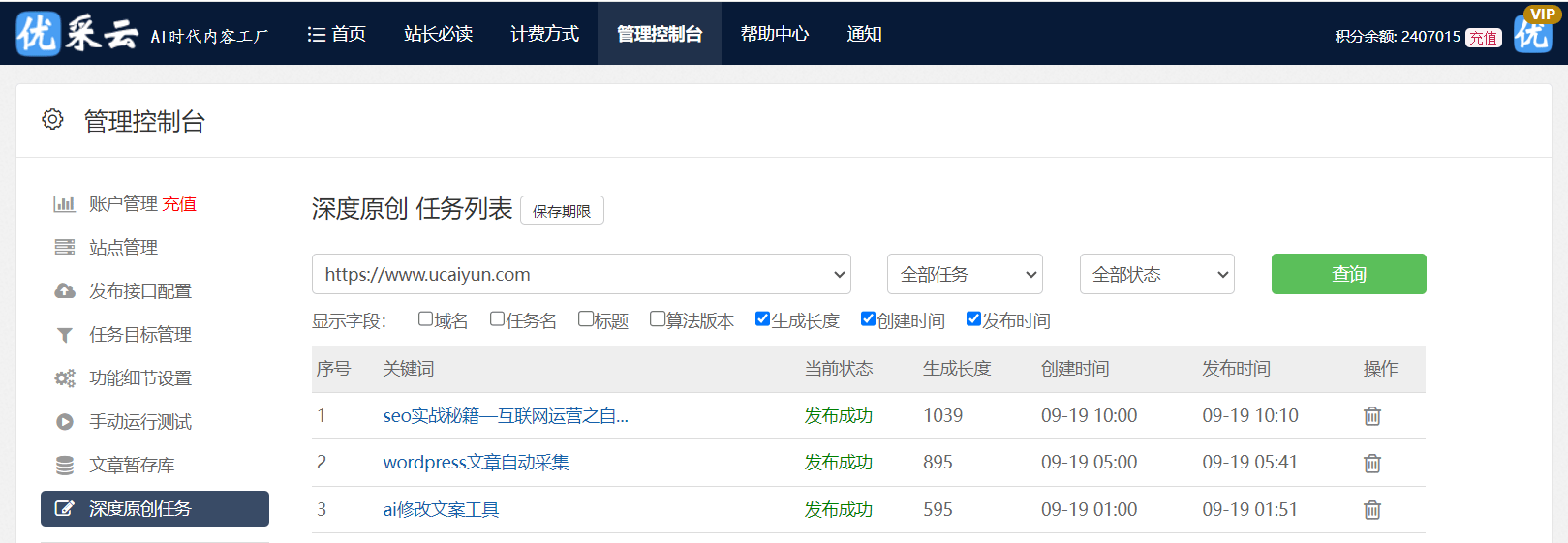The image size is (1568, 543).
Task: Enable the 域名 display field checkbox
Action: click(425, 318)
